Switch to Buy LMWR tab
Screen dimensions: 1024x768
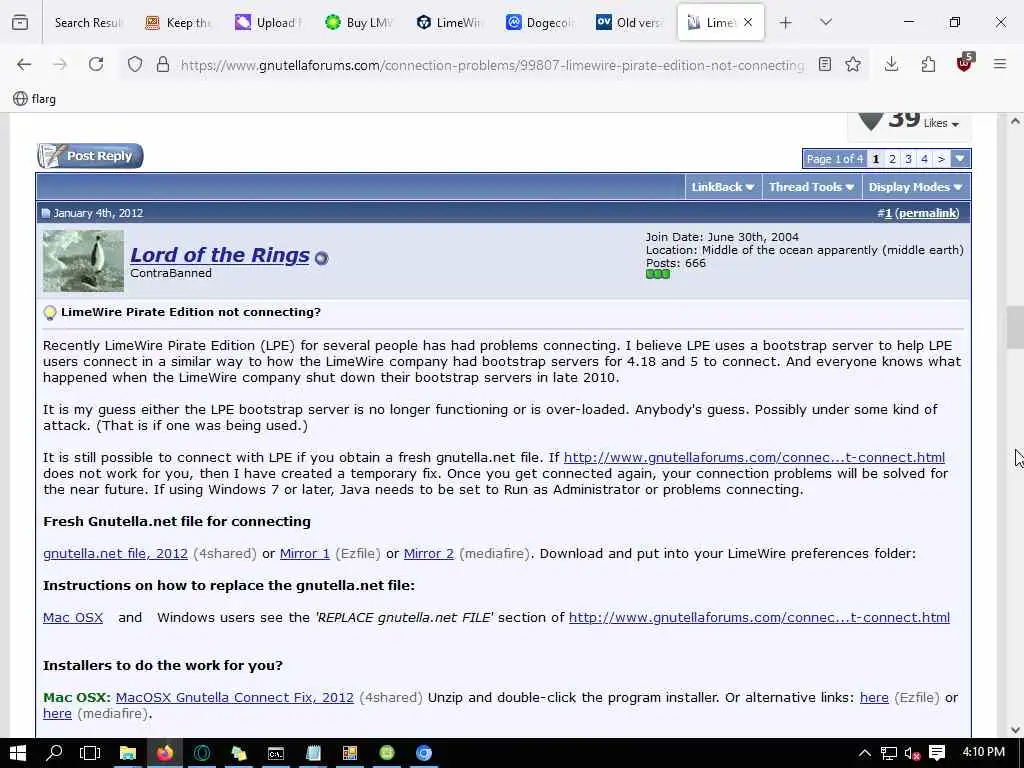tap(359, 23)
